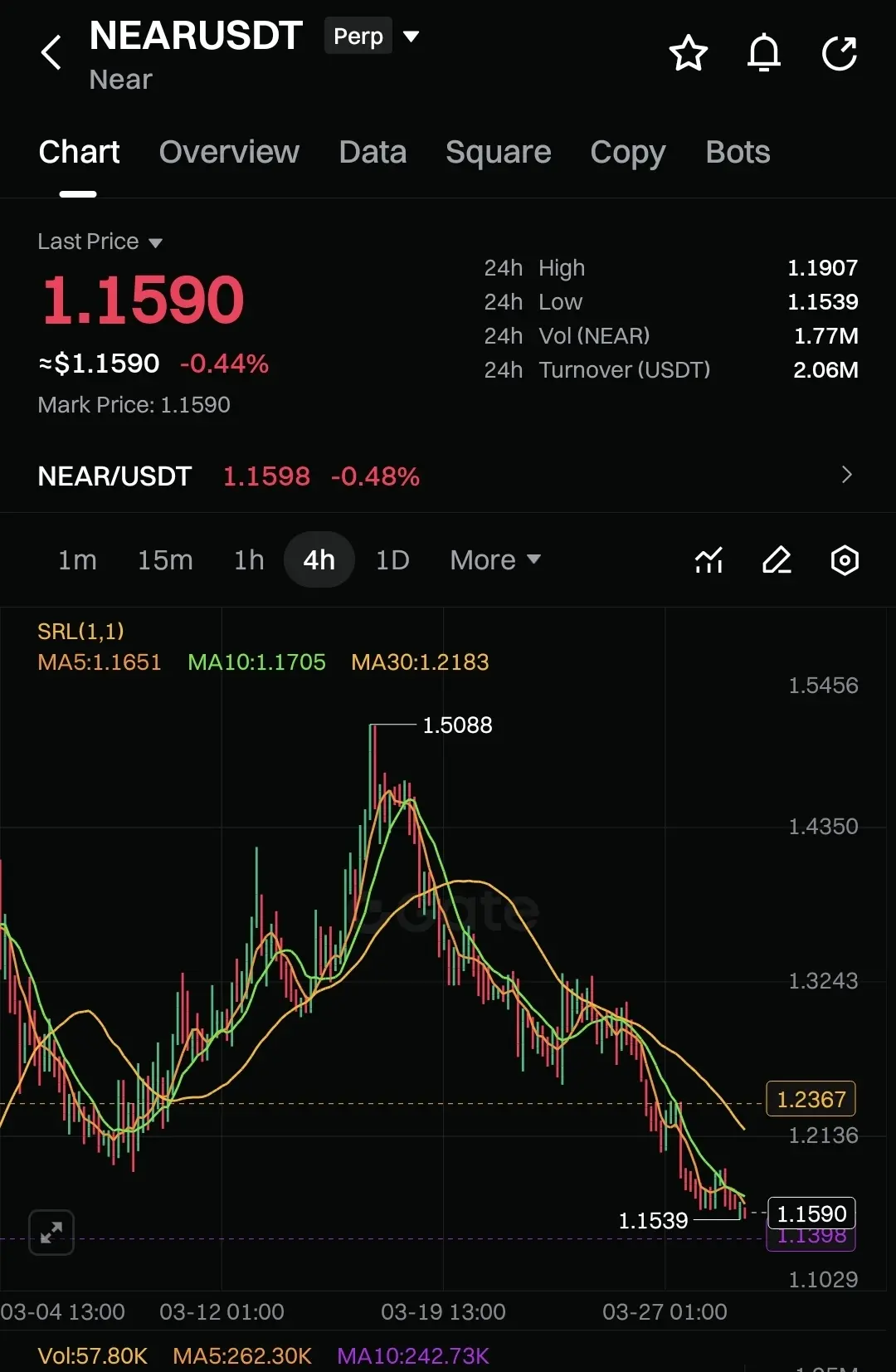Click the current 1.1590 price axis tag
This screenshot has width=896, height=1372.
coord(811,1214)
